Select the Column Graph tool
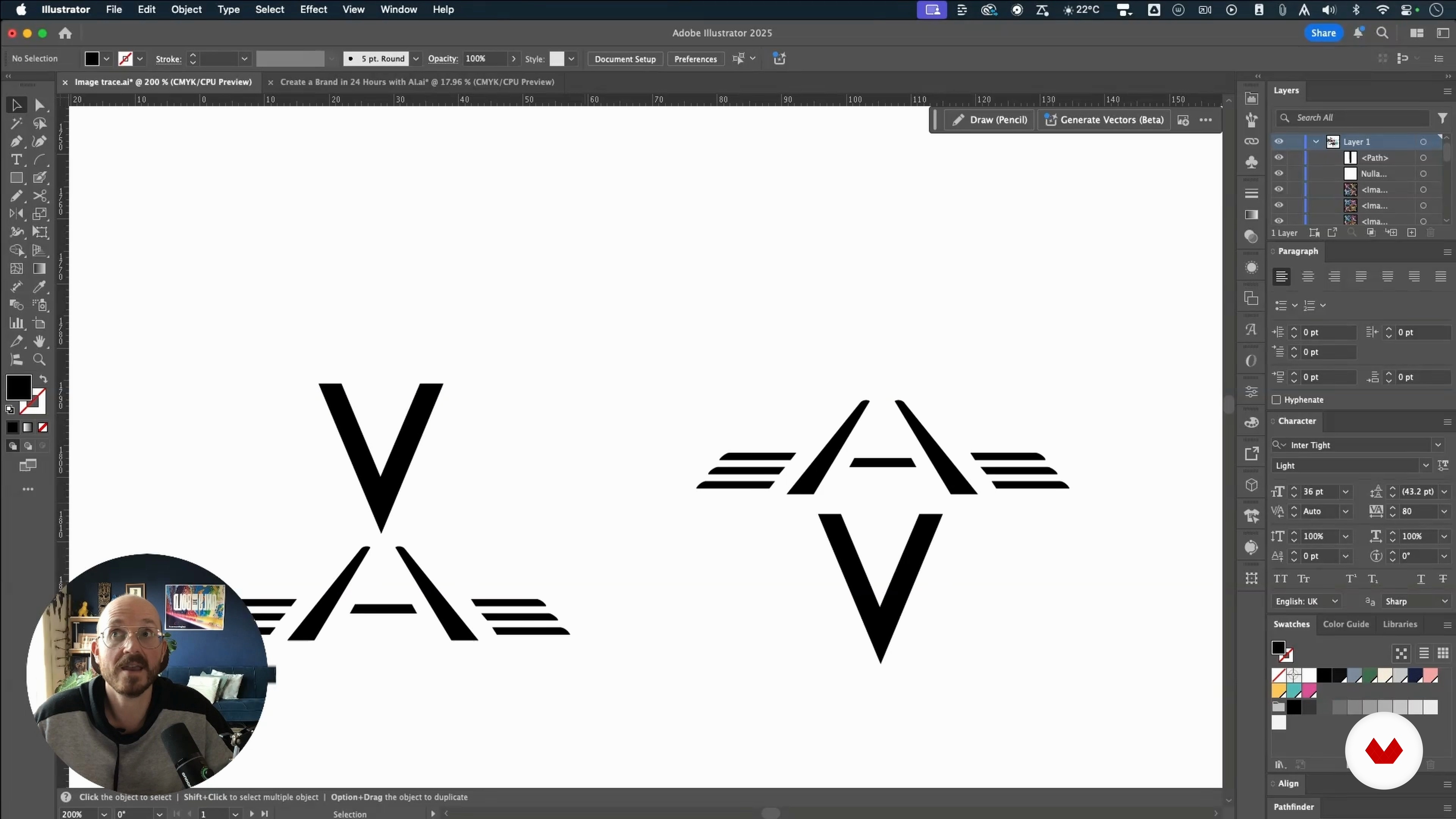Image resolution: width=1456 pixels, height=819 pixels. (16, 323)
